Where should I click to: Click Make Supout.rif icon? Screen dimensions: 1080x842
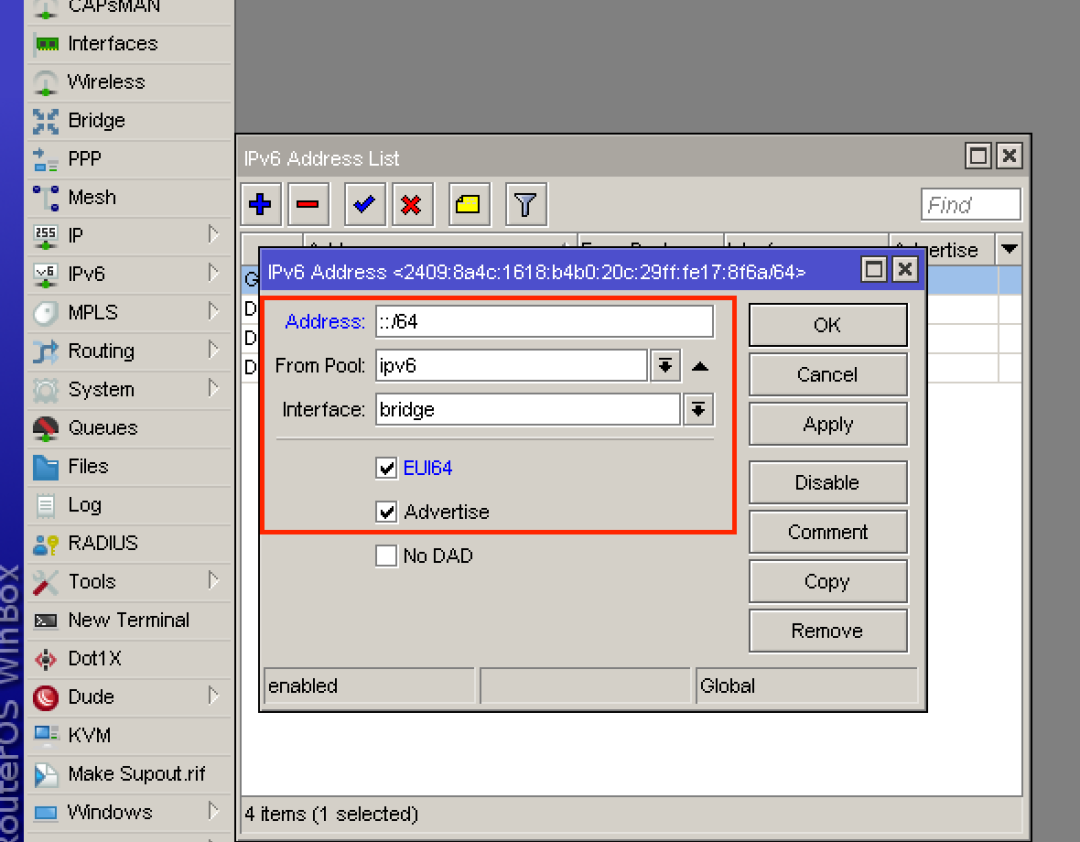point(45,774)
